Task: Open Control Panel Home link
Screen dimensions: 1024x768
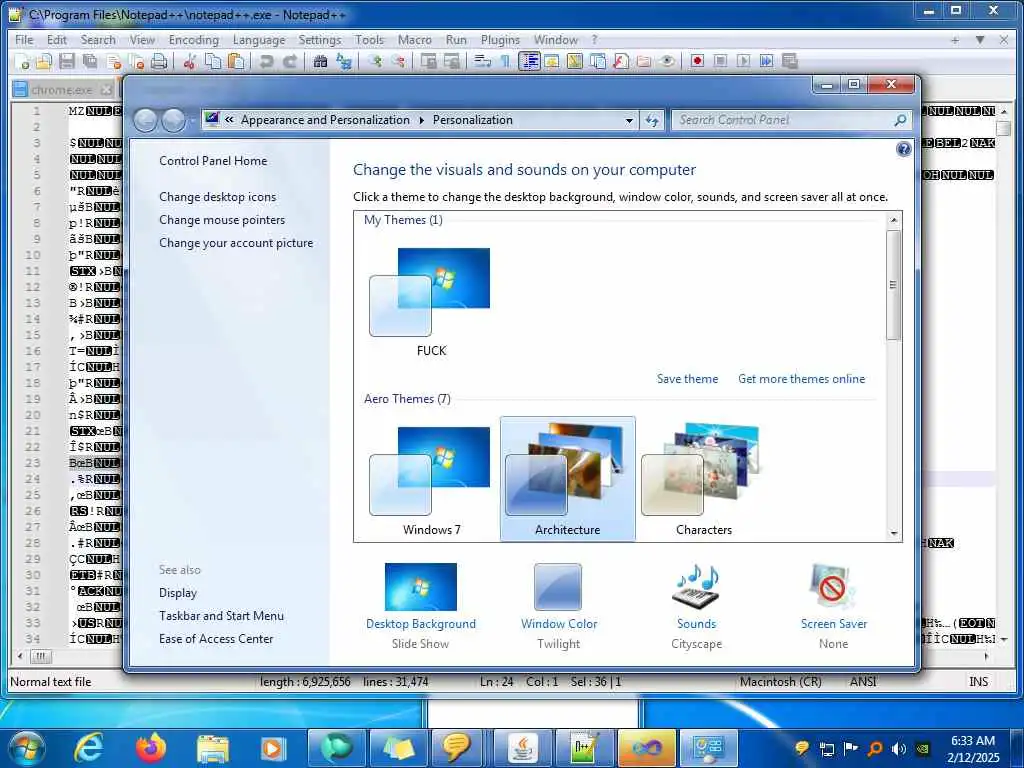Action: coord(213,161)
